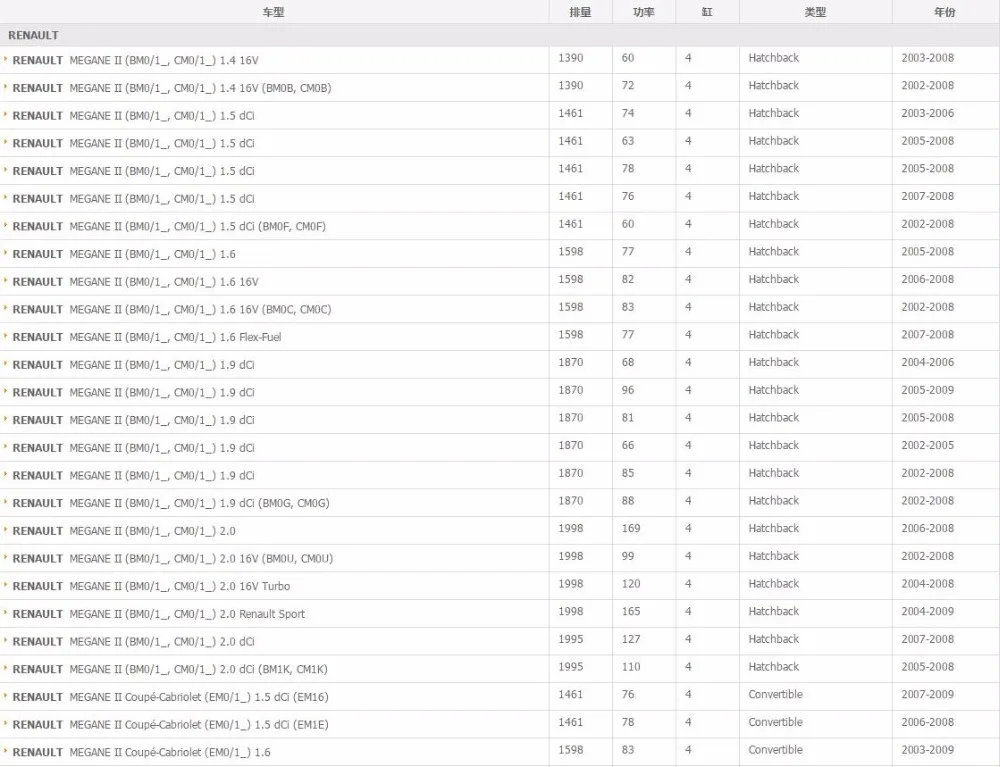Select the power value 169
The height and width of the screenshot is (767, 1000).
click(x=631, y=529)
